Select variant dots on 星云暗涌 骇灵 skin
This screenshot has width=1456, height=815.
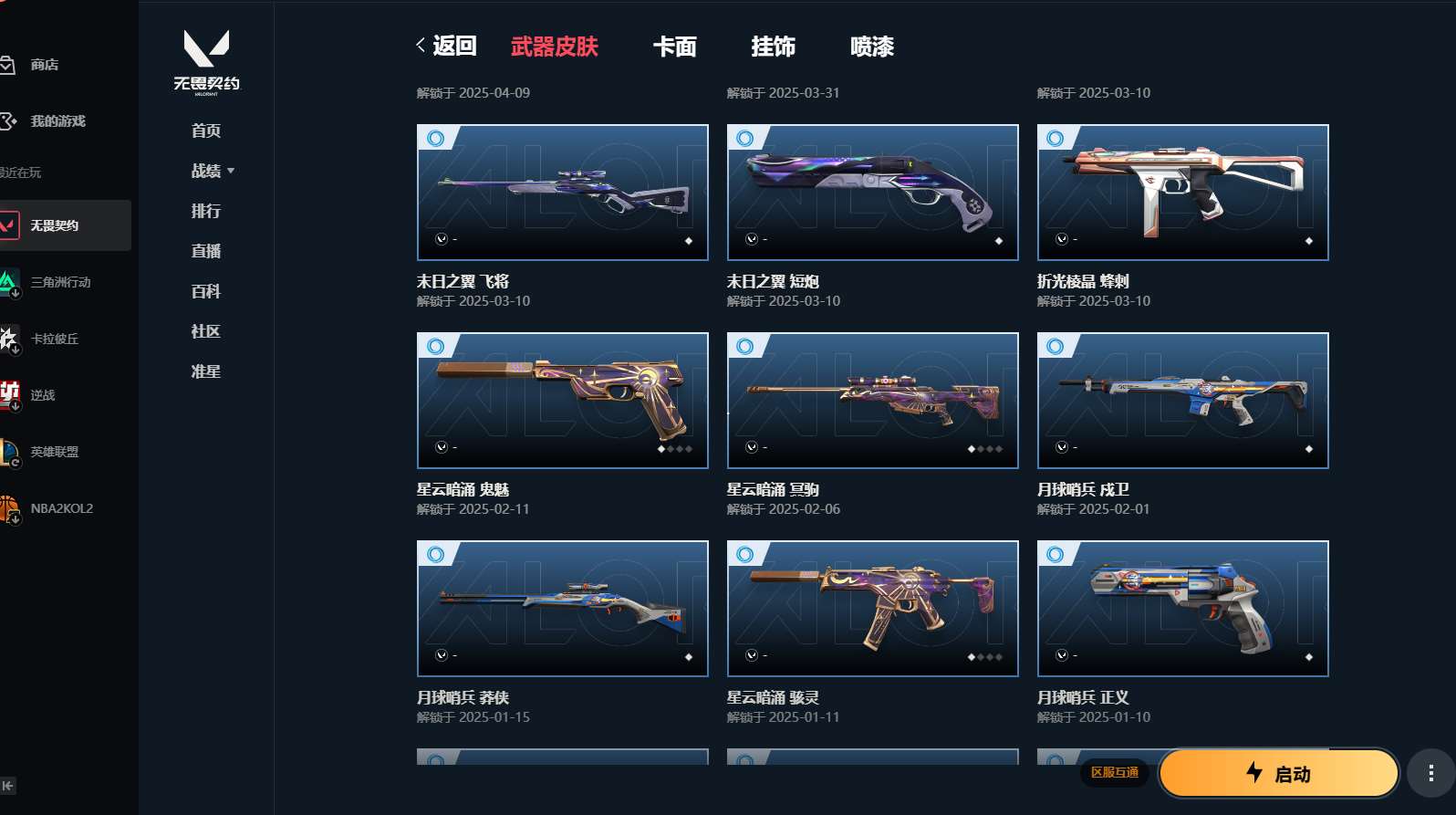[x=985, y=657]
